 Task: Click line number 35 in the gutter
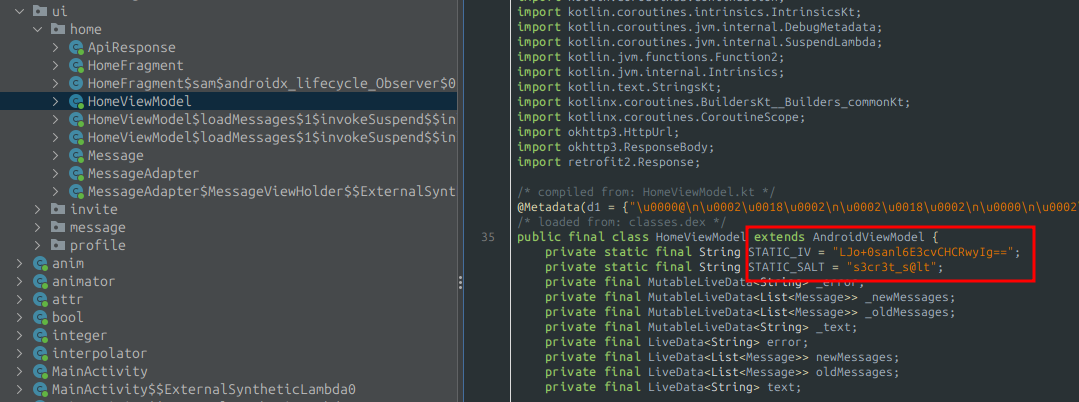pyautogui.click(x=488, y=237)
